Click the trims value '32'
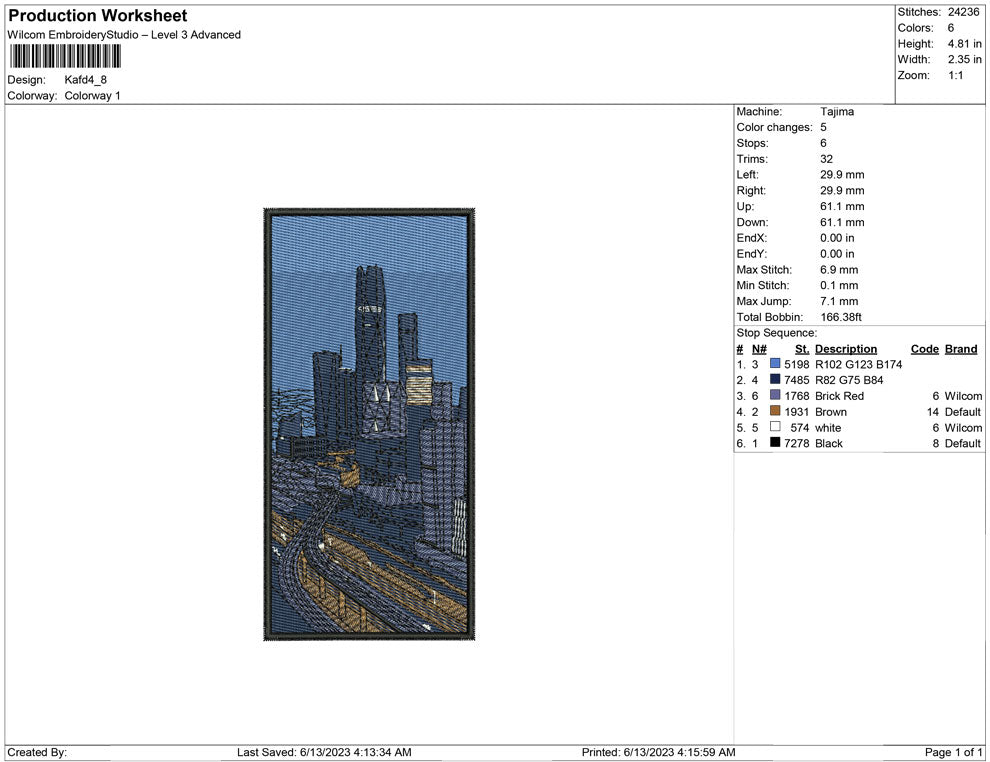Screen dimensions: 990x762 point(826,159)
